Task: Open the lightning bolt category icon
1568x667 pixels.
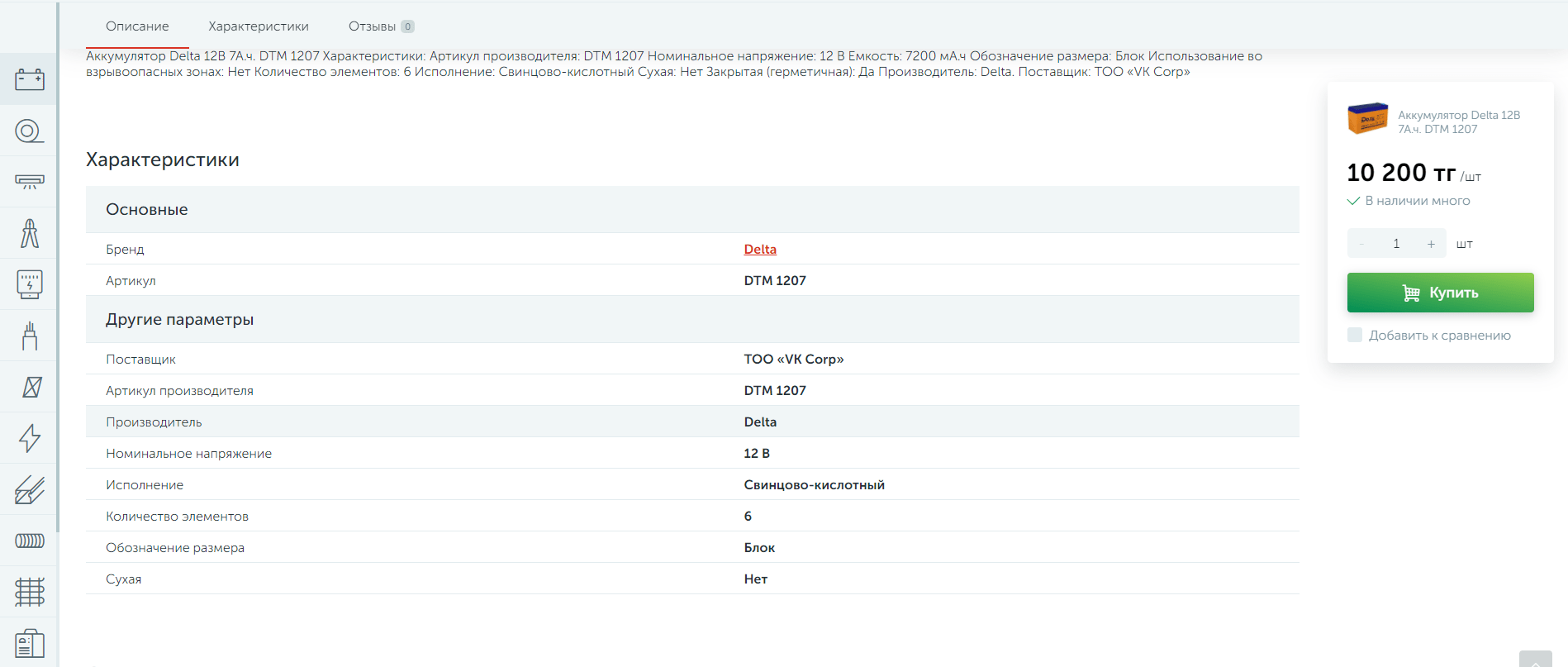Action: click(x=30, y=438)
